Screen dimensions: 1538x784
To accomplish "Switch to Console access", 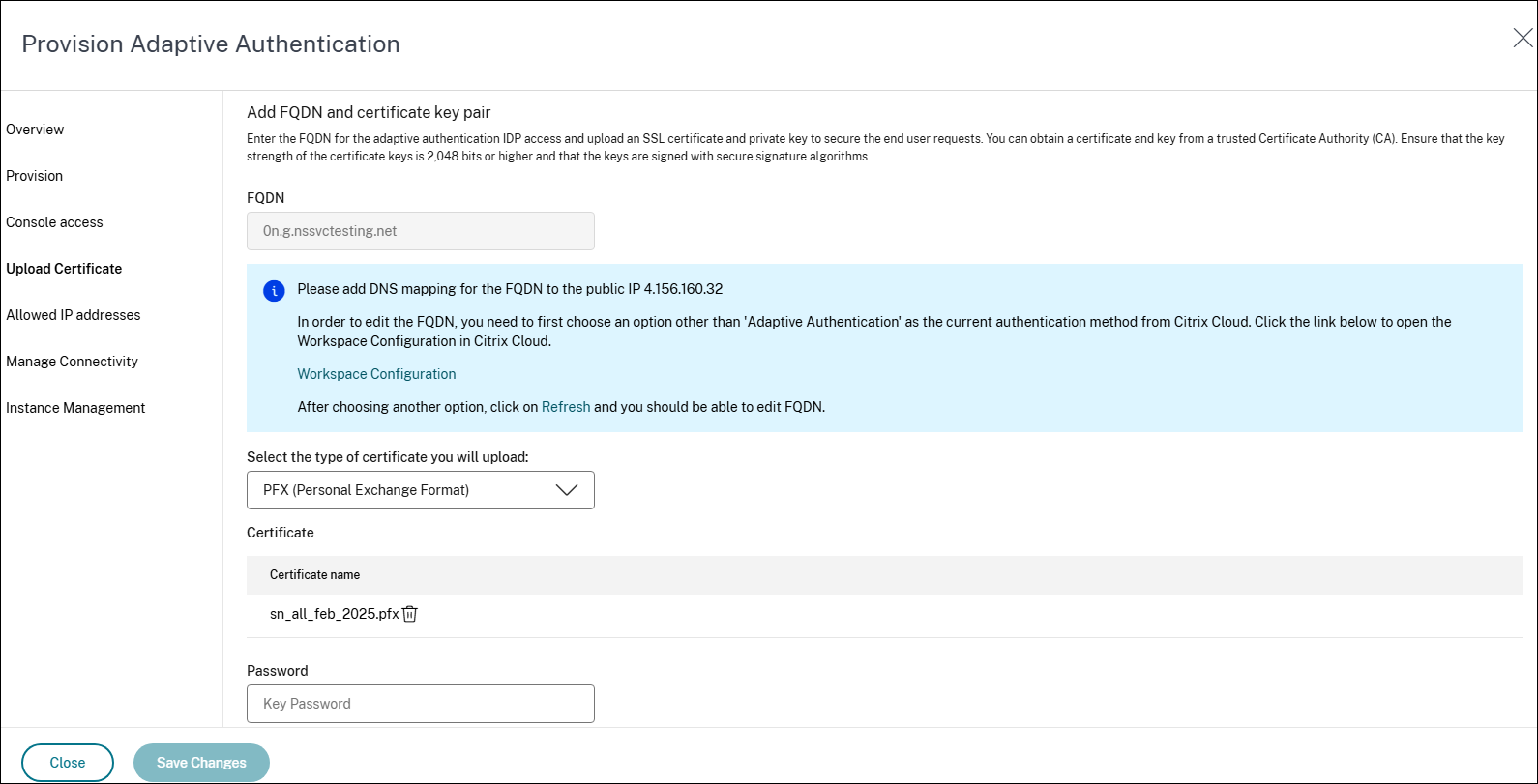I will [x=54, y=222].
